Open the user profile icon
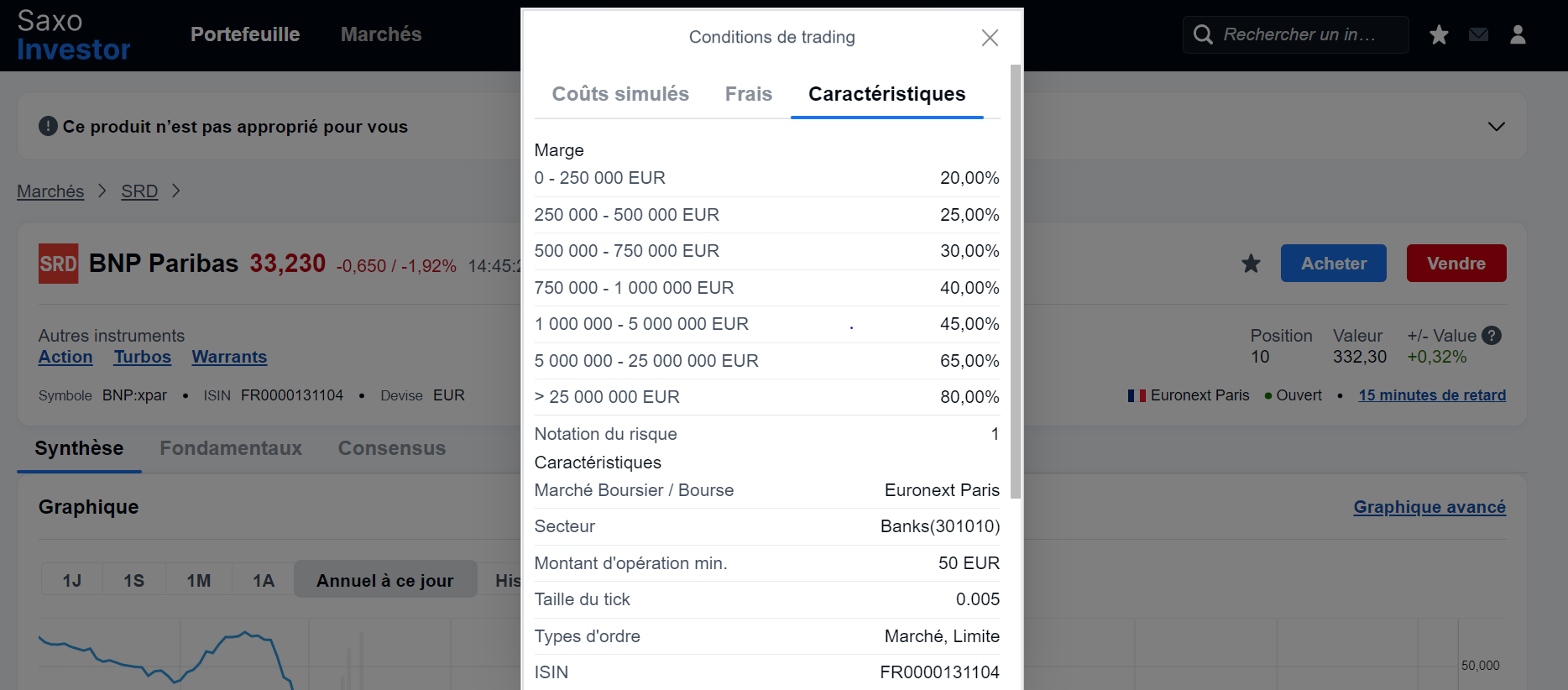1568x690 pixels. (1518, 34)
